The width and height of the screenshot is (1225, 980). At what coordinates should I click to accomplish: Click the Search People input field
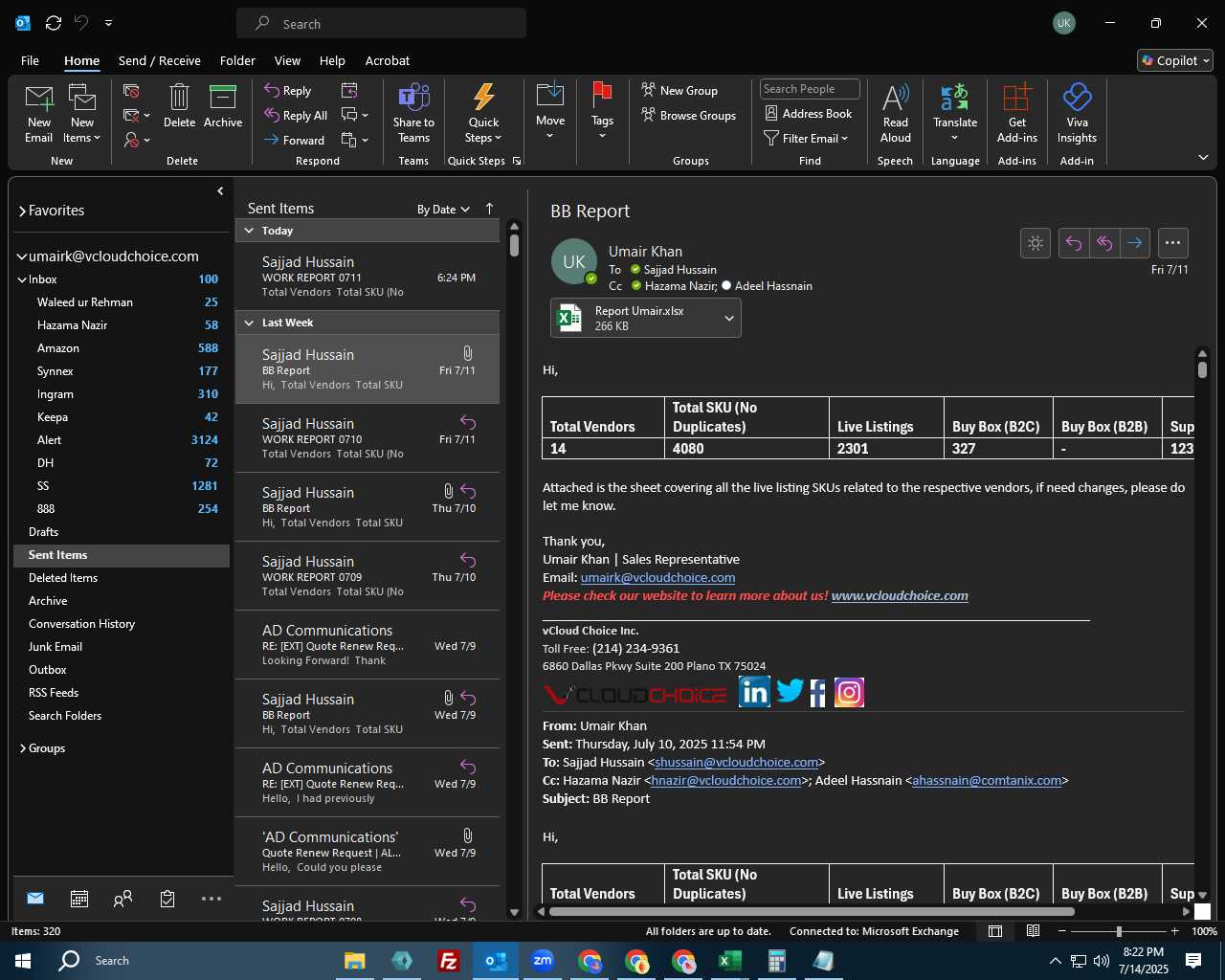pos(810,89)
